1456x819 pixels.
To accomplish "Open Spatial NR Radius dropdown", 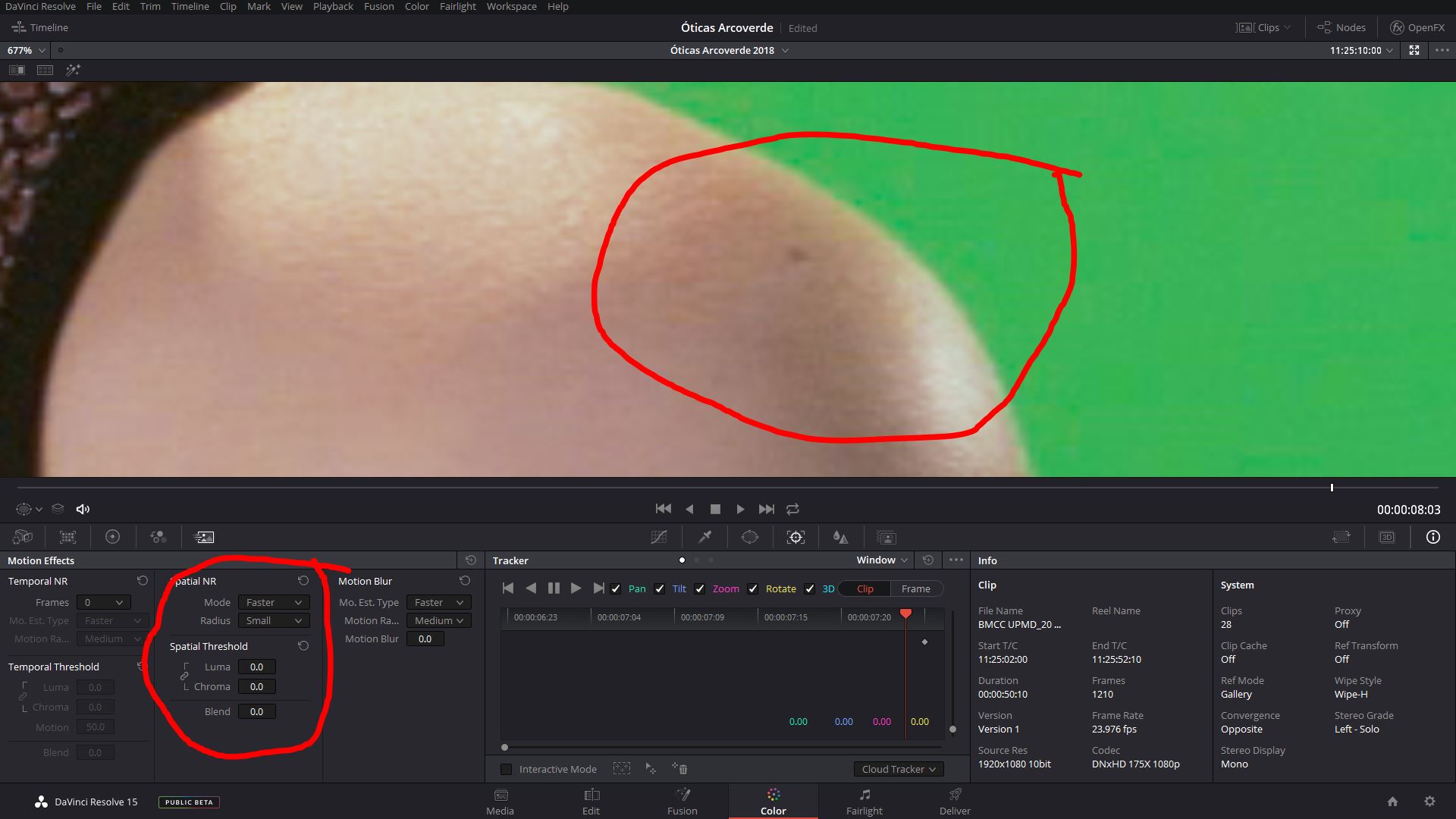I will click(x=273, y=620).
